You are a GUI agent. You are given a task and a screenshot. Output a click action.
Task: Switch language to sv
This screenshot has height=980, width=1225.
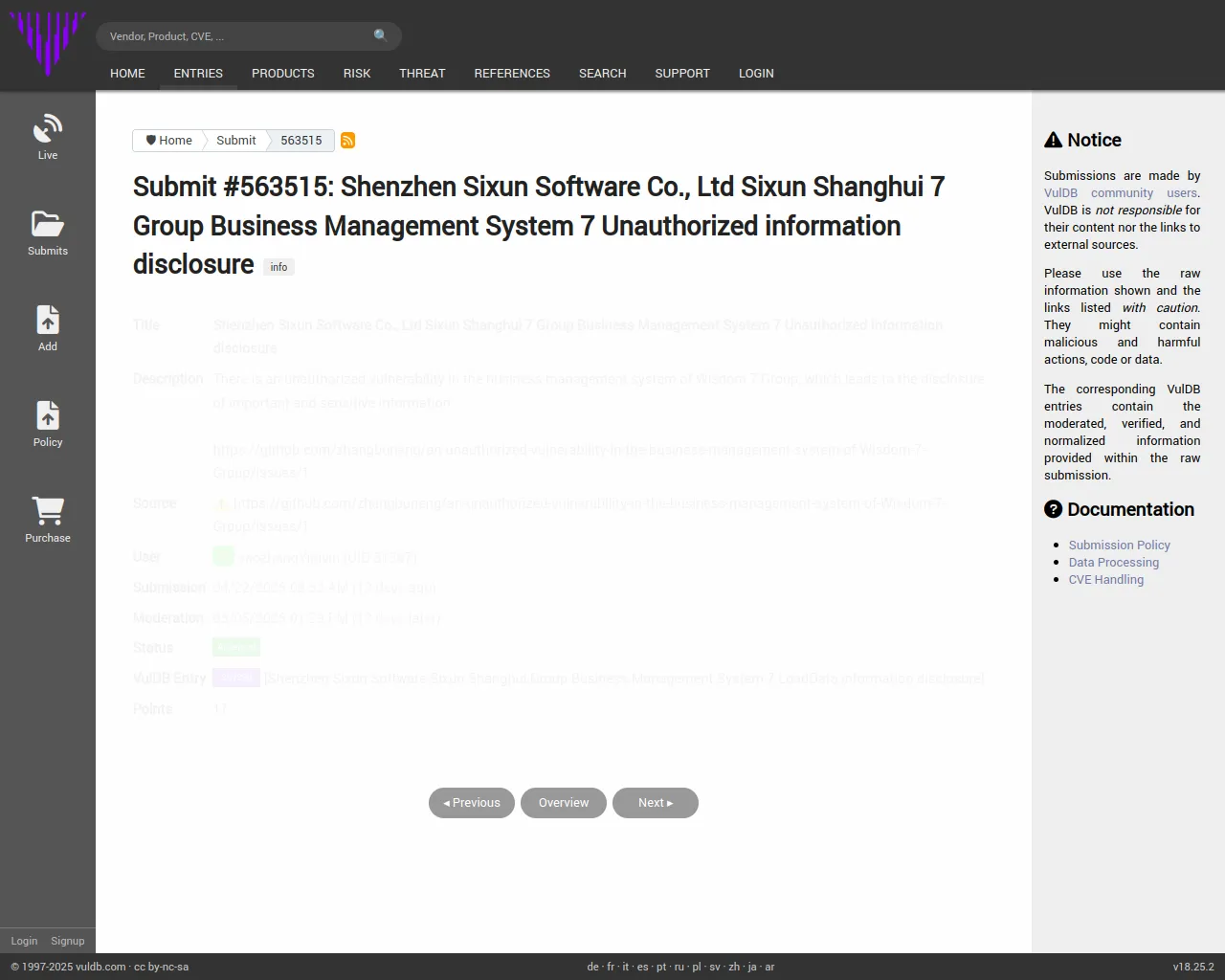pos(715,967)
